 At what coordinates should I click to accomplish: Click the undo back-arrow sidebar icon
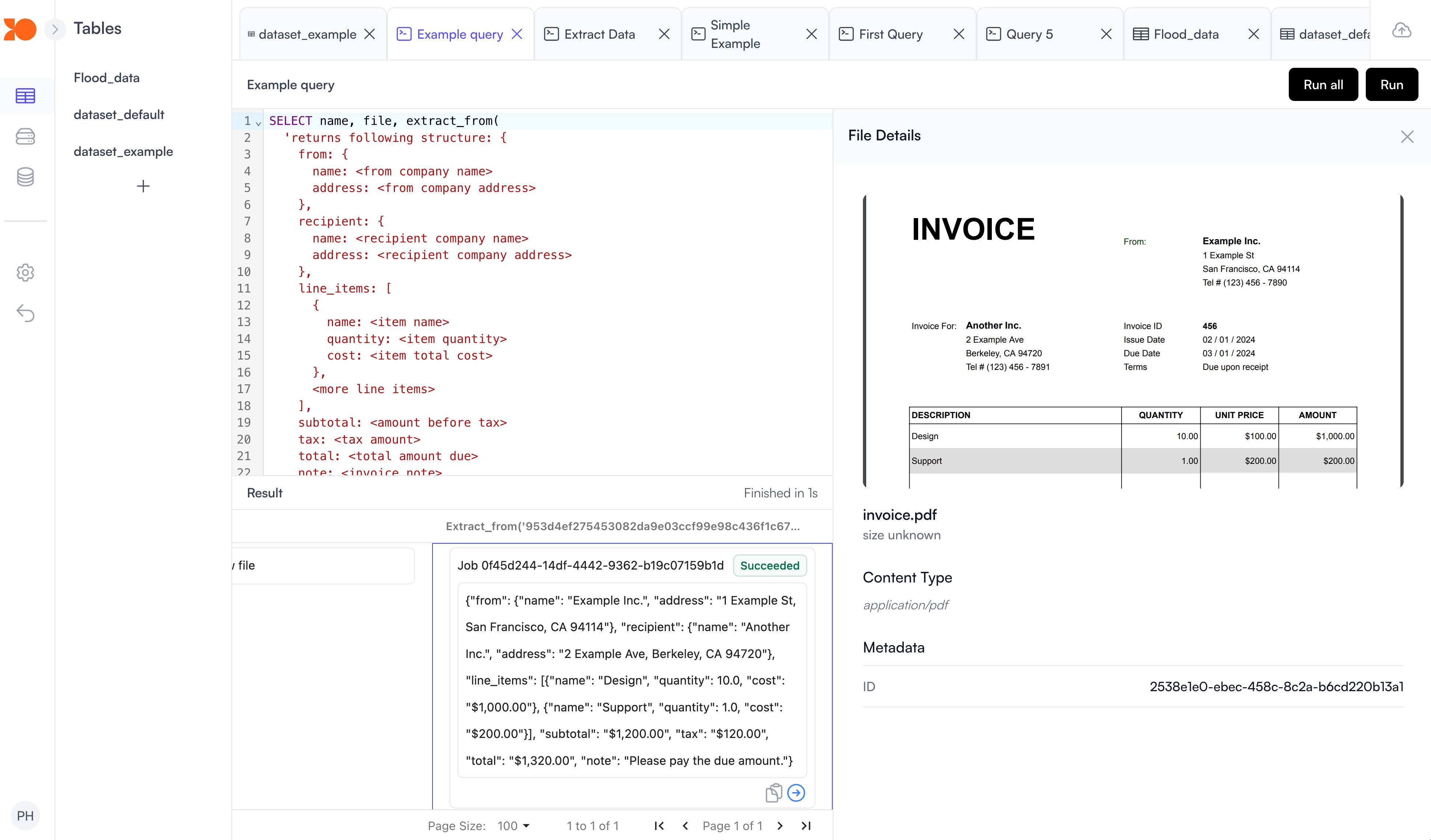coord(25,313)
